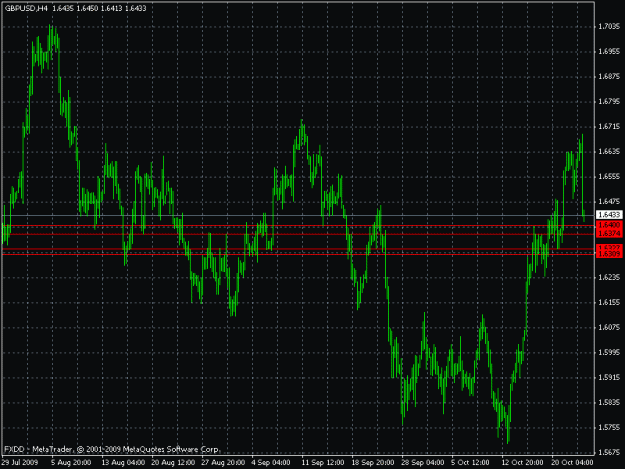Click the 27 Aug 20:00 time label
Image resolution: width=625 pixels, height=469 pixels.
click(223, 463)
